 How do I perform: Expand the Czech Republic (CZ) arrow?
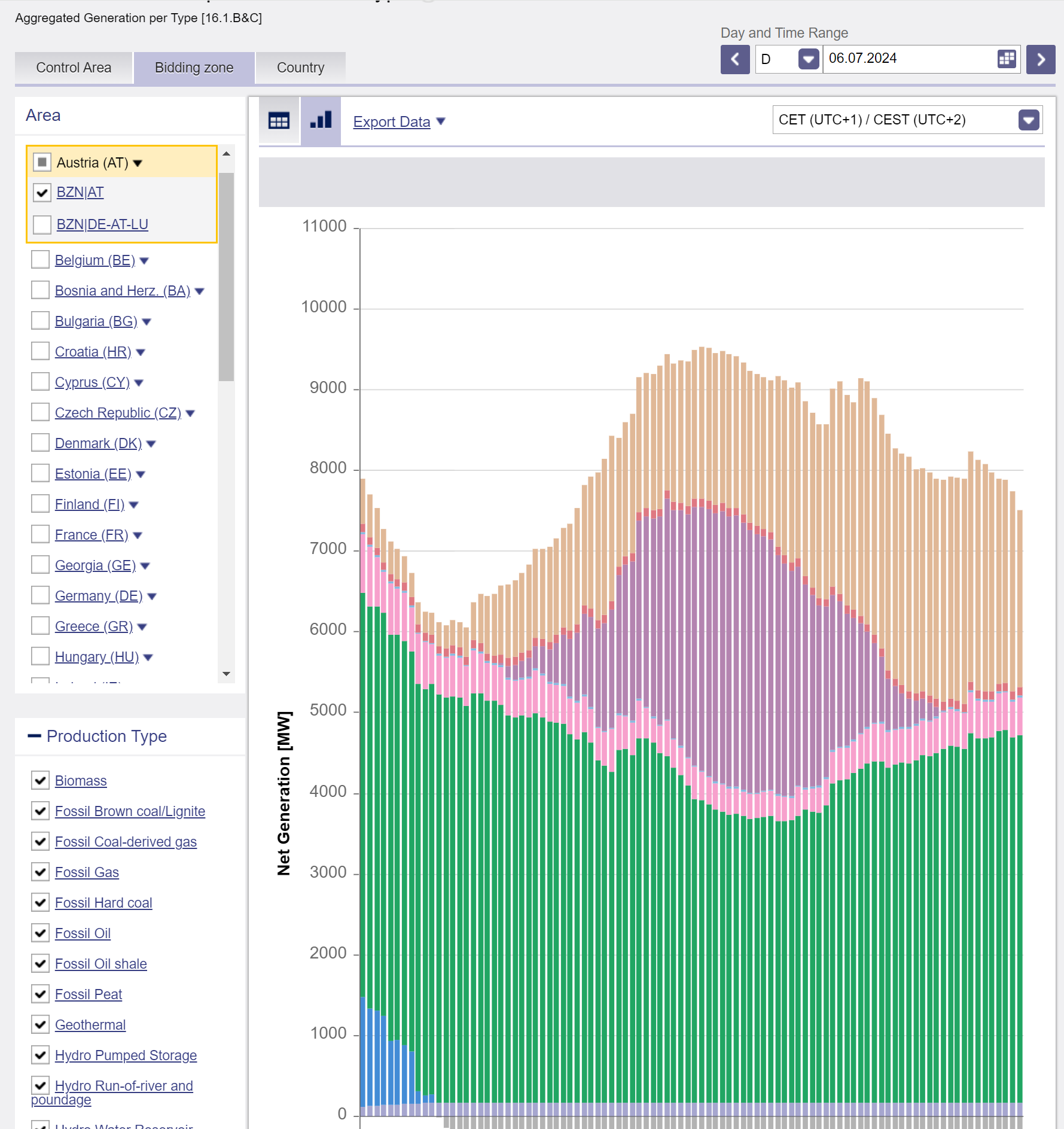(x=190, y=413)
